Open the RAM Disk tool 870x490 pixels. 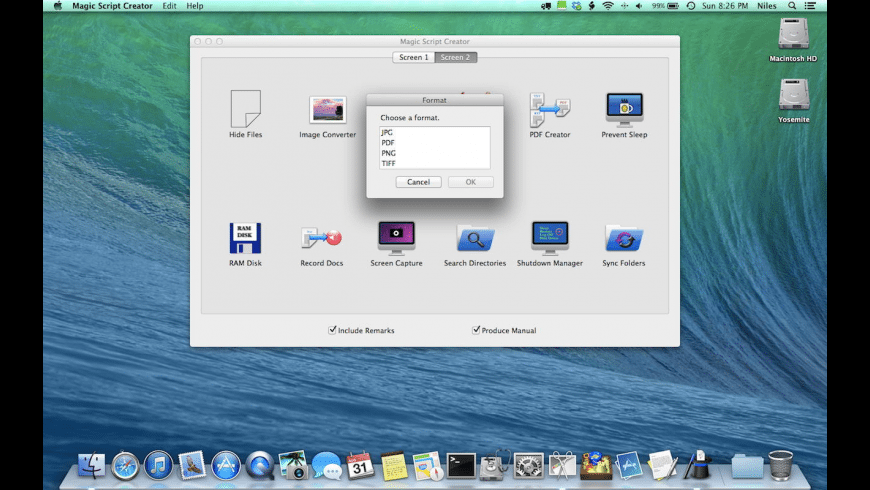245,238
